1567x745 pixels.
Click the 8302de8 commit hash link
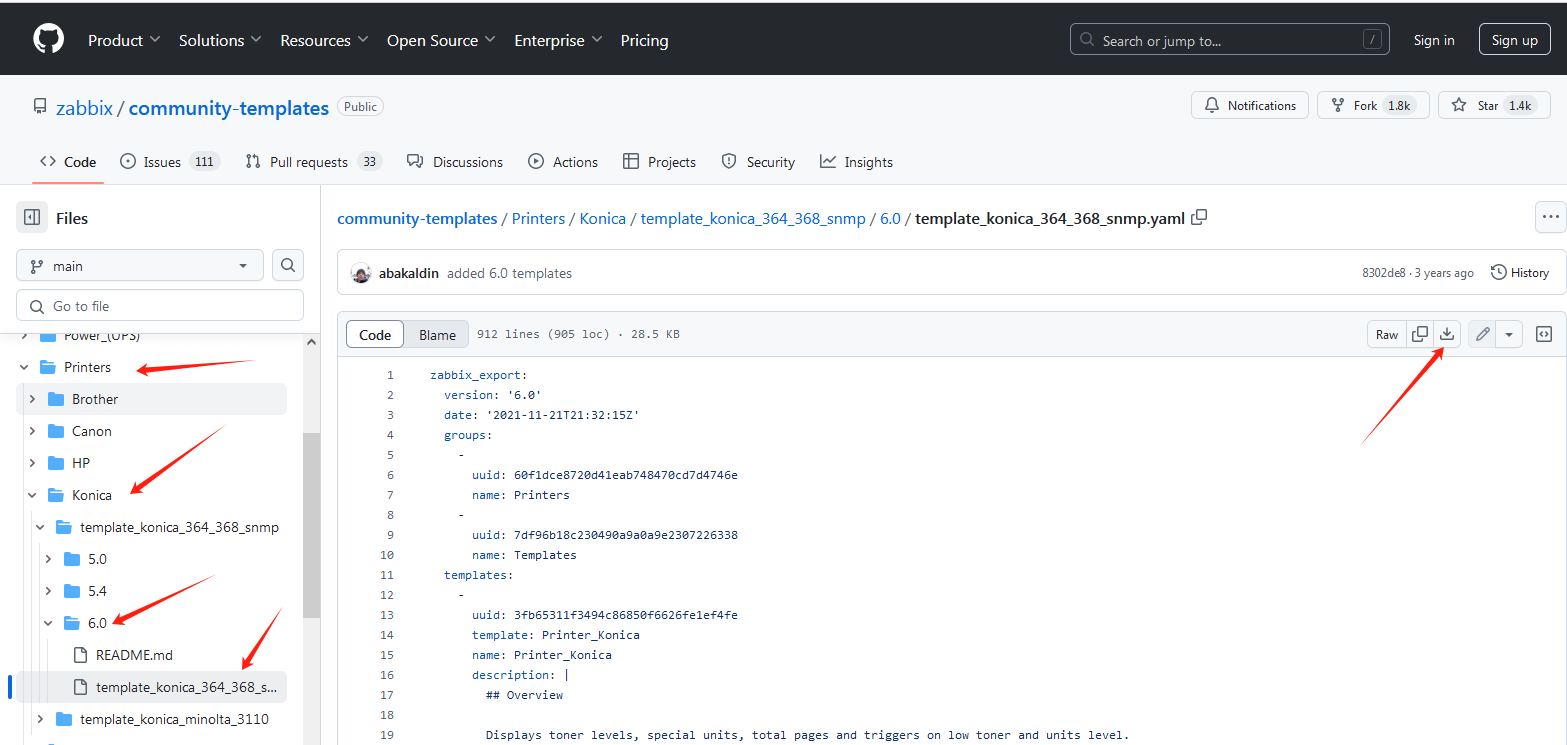1384,273
